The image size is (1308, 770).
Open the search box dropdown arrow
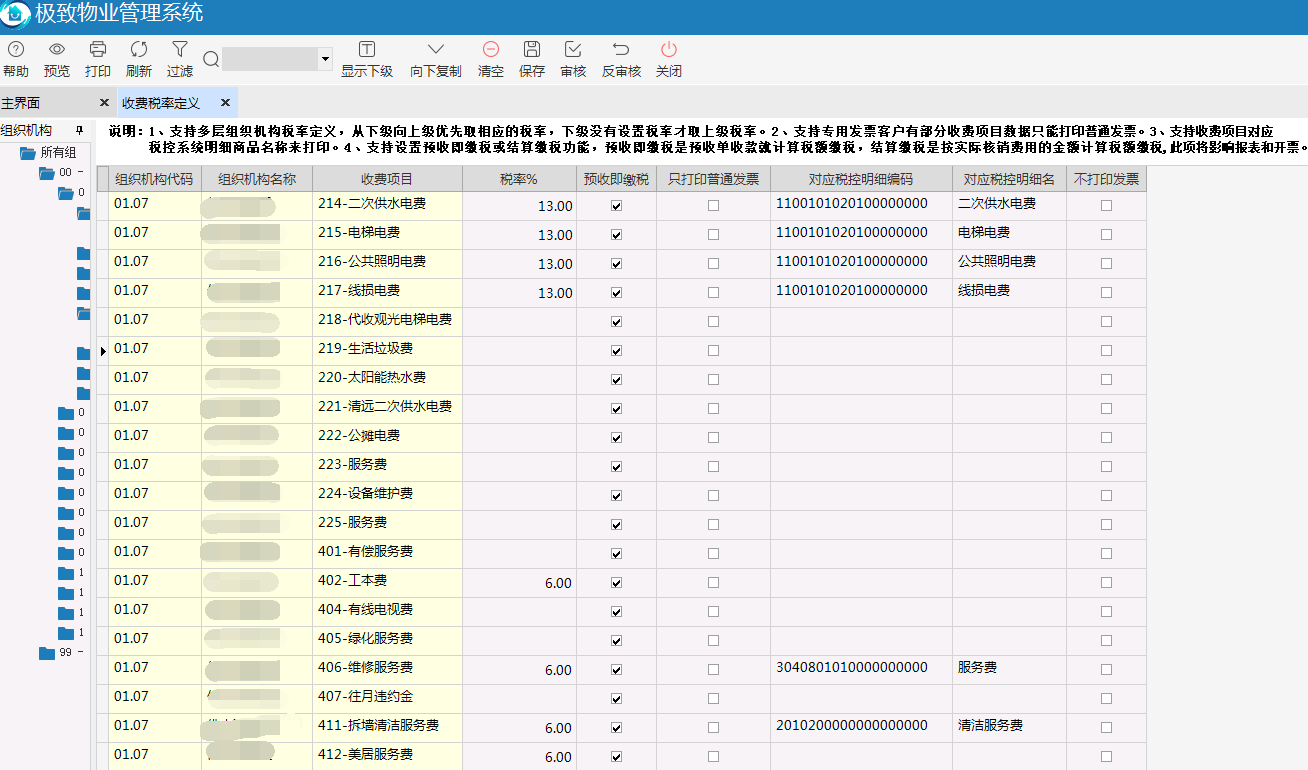point(325,60)
